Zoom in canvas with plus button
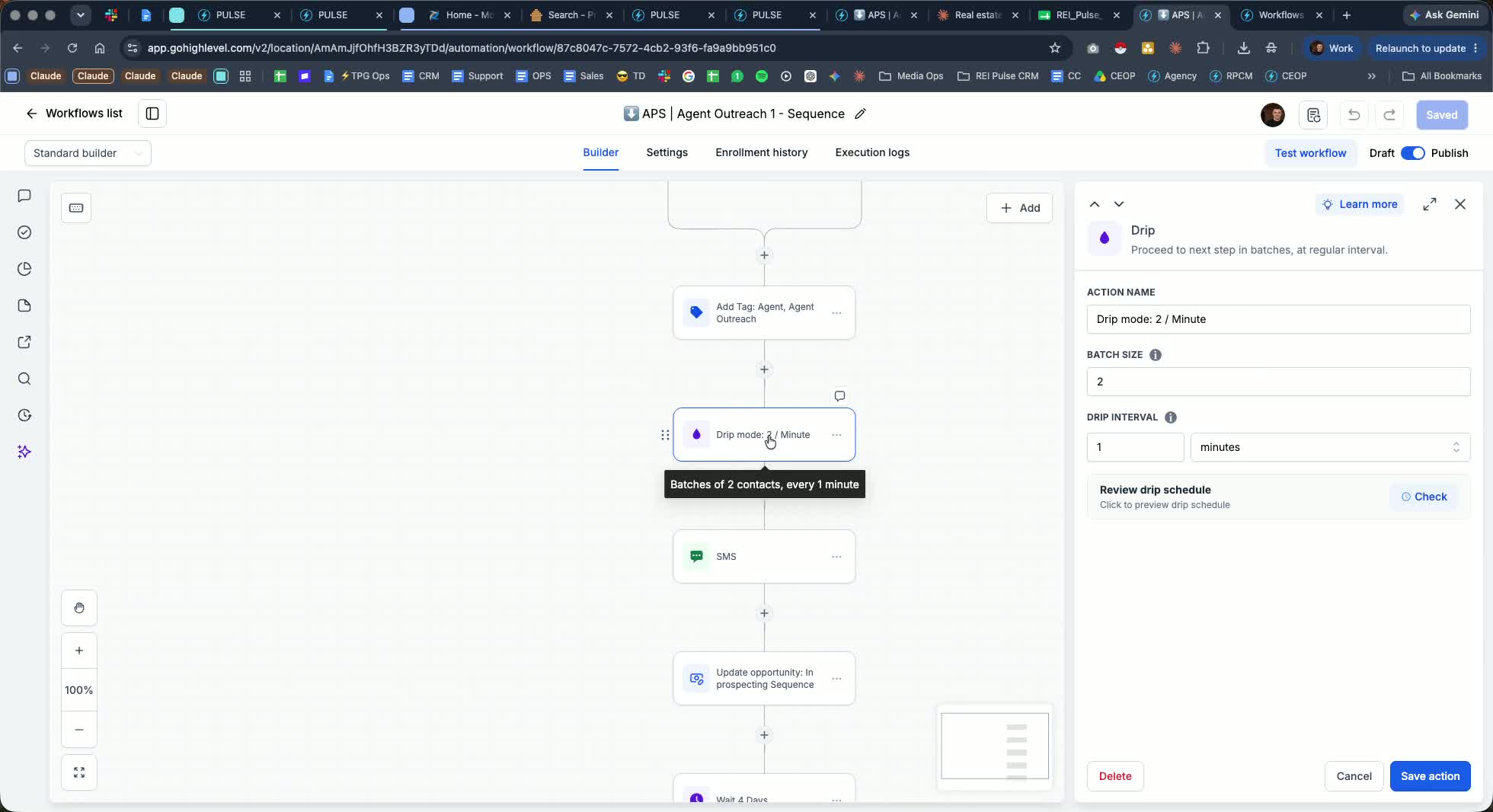This screenshot has height=812, width=1493. pyautogui.click(x=79, y=651)
